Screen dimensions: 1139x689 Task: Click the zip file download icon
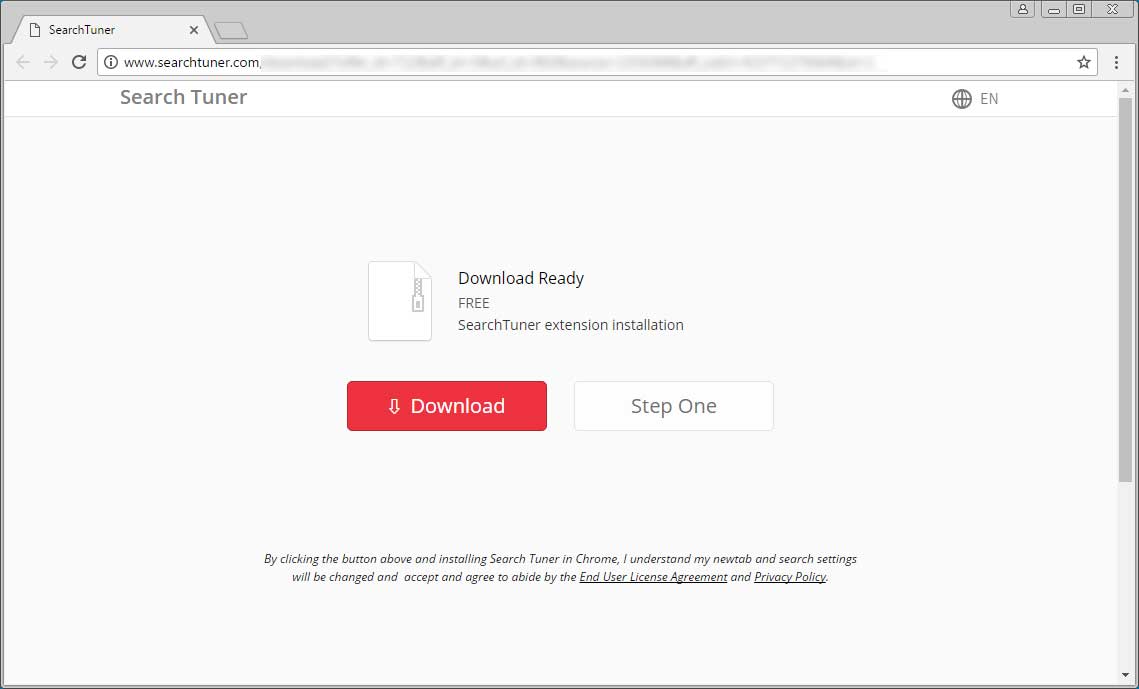(x=400, y=301)
